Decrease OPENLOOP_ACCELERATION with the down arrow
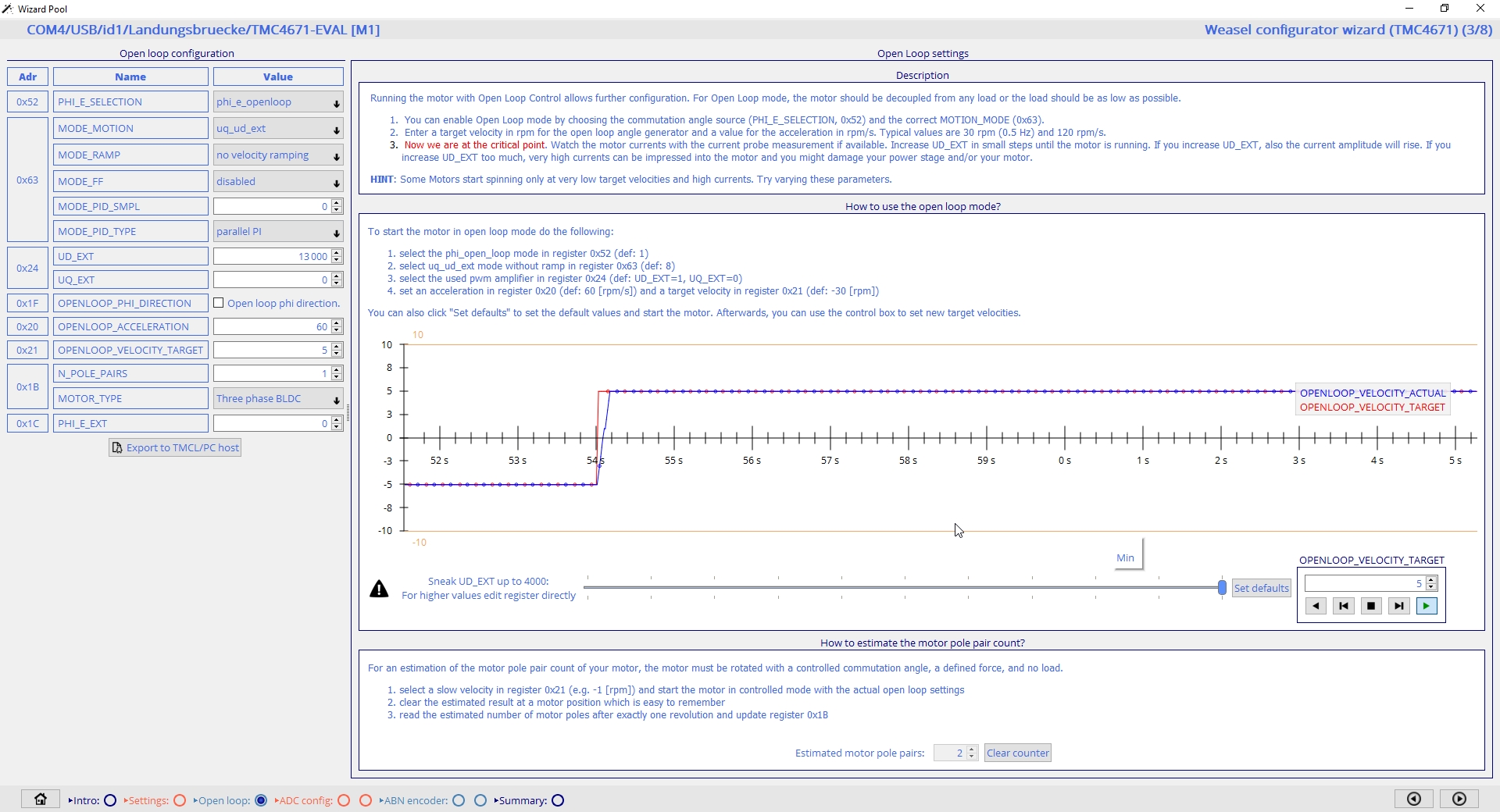The image size is (1500, 812). coord(337,330)
